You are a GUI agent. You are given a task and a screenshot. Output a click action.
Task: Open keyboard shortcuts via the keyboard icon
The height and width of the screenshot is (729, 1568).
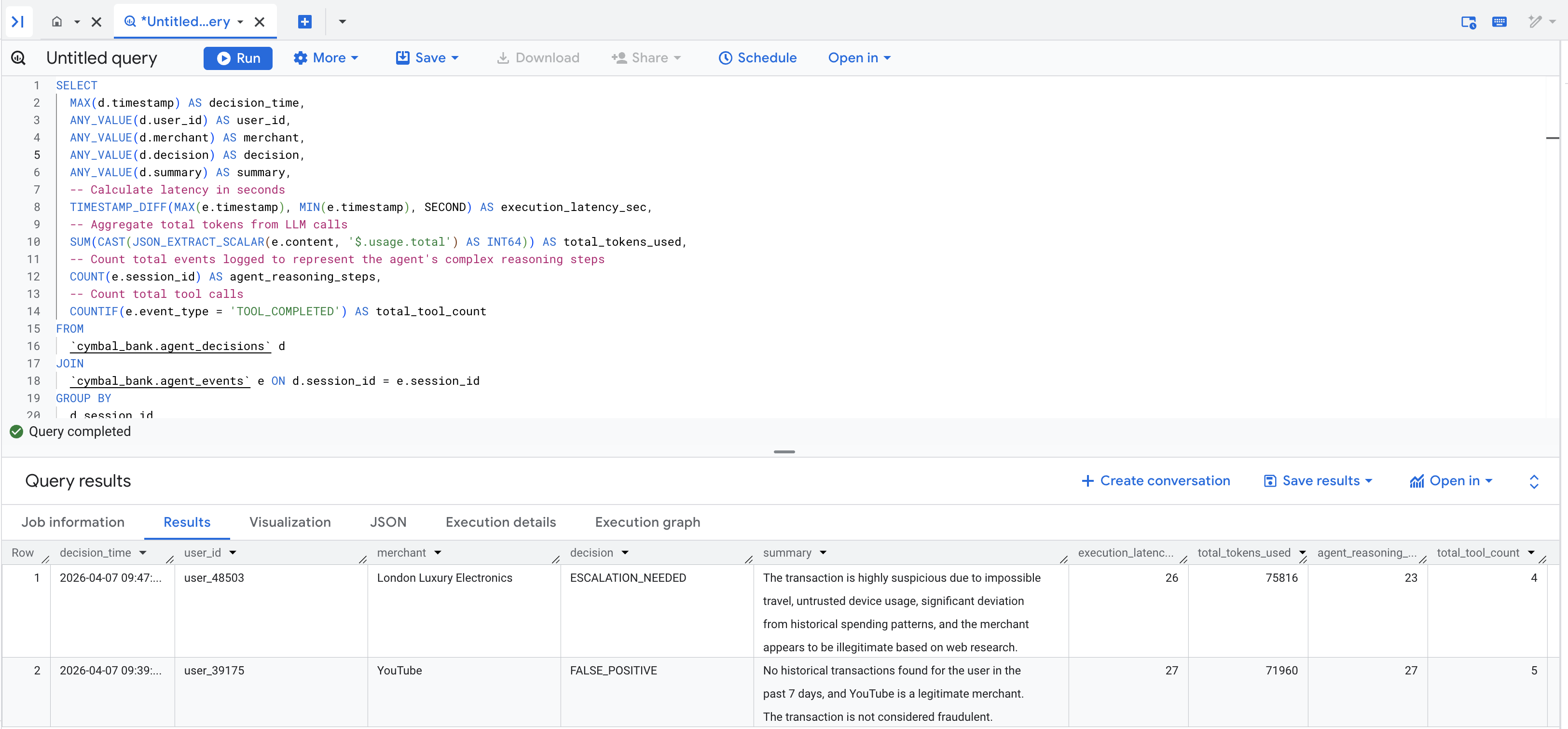coord(1500,22)
